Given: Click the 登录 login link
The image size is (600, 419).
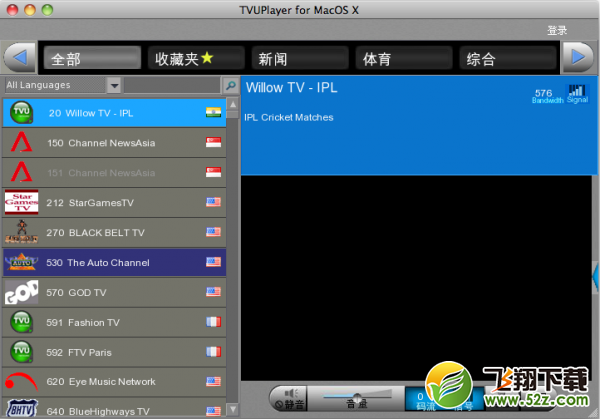Looking at the screenshot, I should click(557, 30).
